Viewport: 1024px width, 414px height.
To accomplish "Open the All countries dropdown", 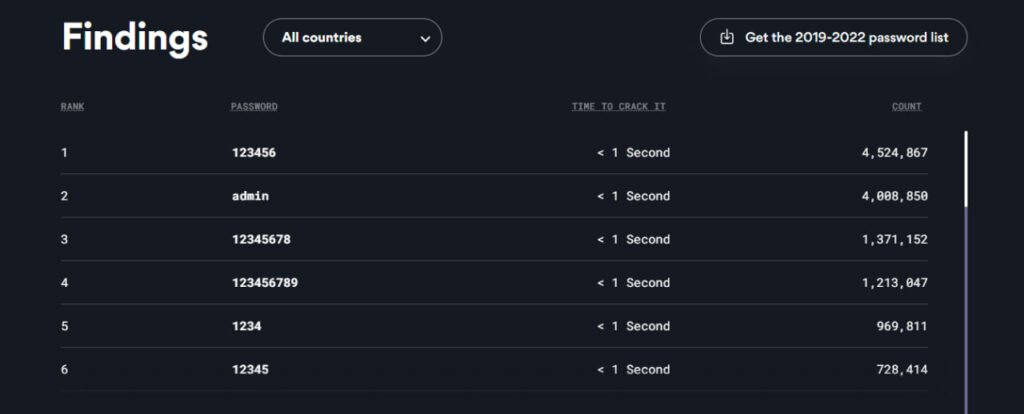I will [353, 37].
